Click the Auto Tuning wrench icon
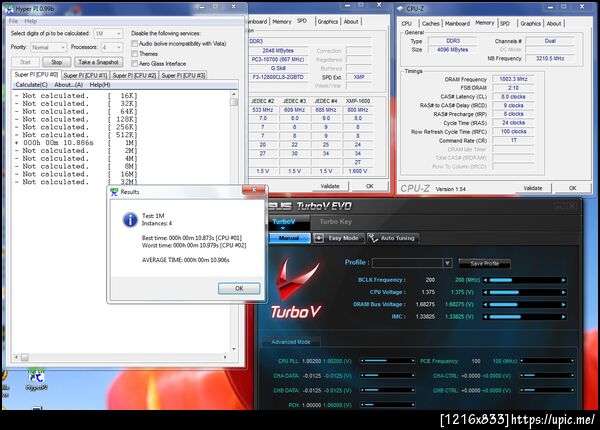The image size is (600, 430). point(373,238)
